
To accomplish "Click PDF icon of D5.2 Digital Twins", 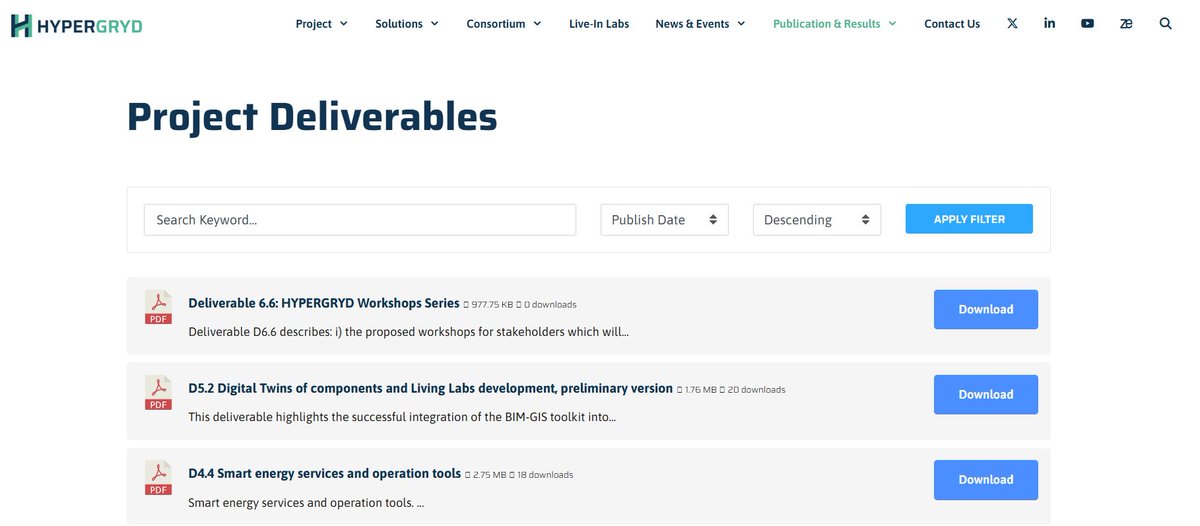I will tap(158, 392).
